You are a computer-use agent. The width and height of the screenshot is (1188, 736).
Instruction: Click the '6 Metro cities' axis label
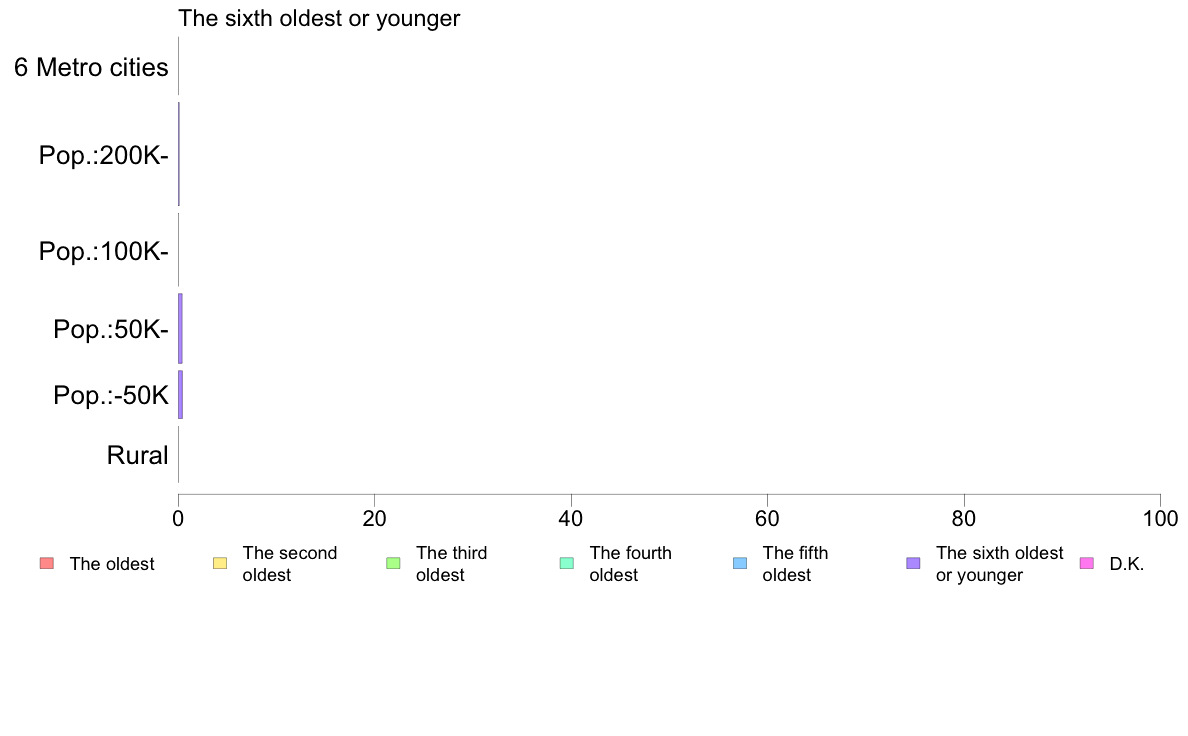click(x=91, y=67)
